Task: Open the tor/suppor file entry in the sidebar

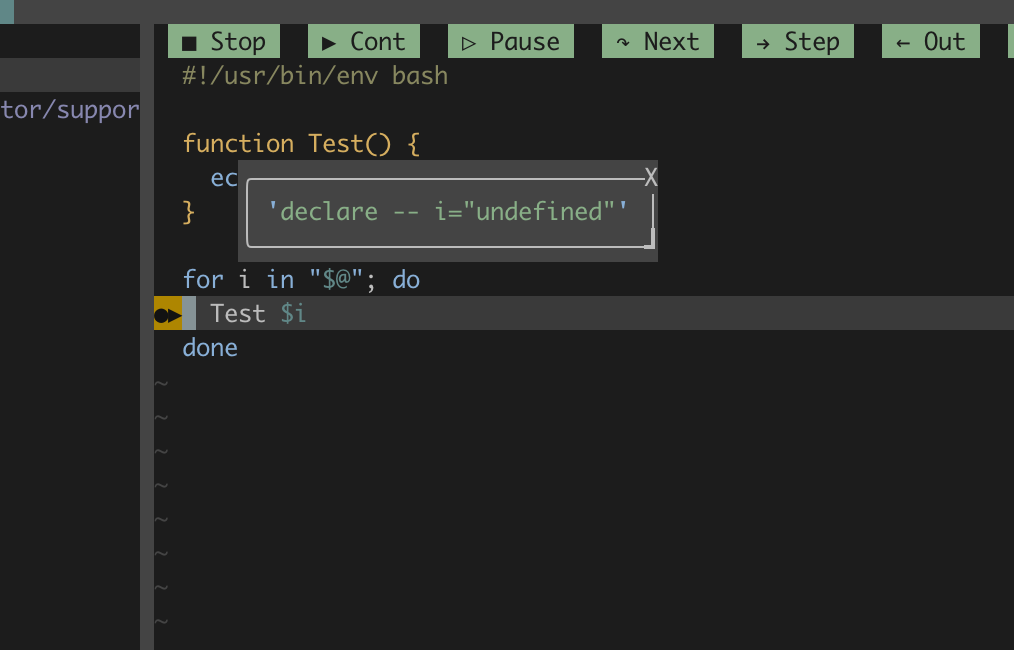Action: click(x=69, y=110)
